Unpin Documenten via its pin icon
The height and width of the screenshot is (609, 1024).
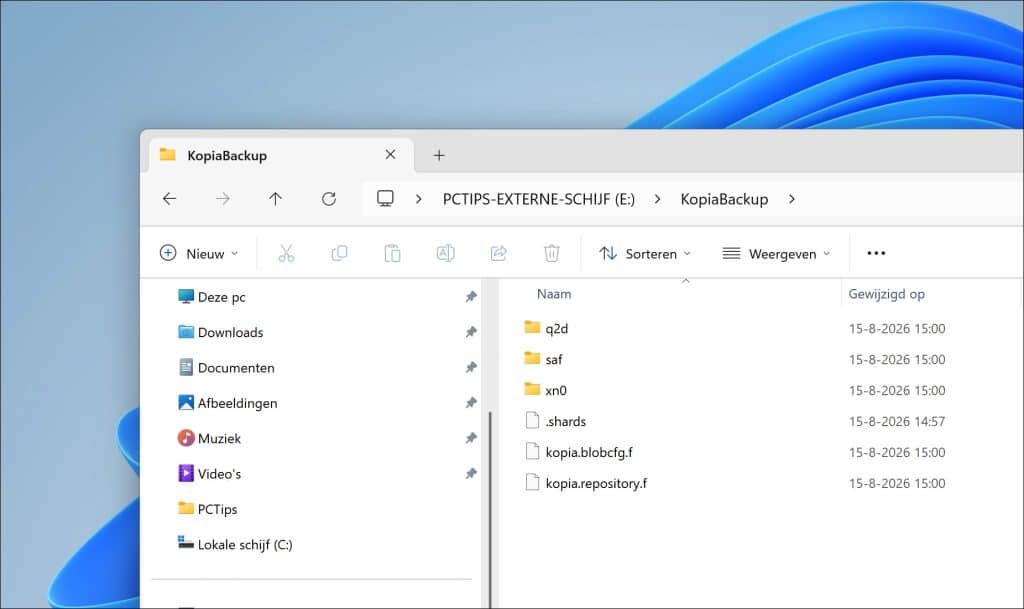coord(471,367)
